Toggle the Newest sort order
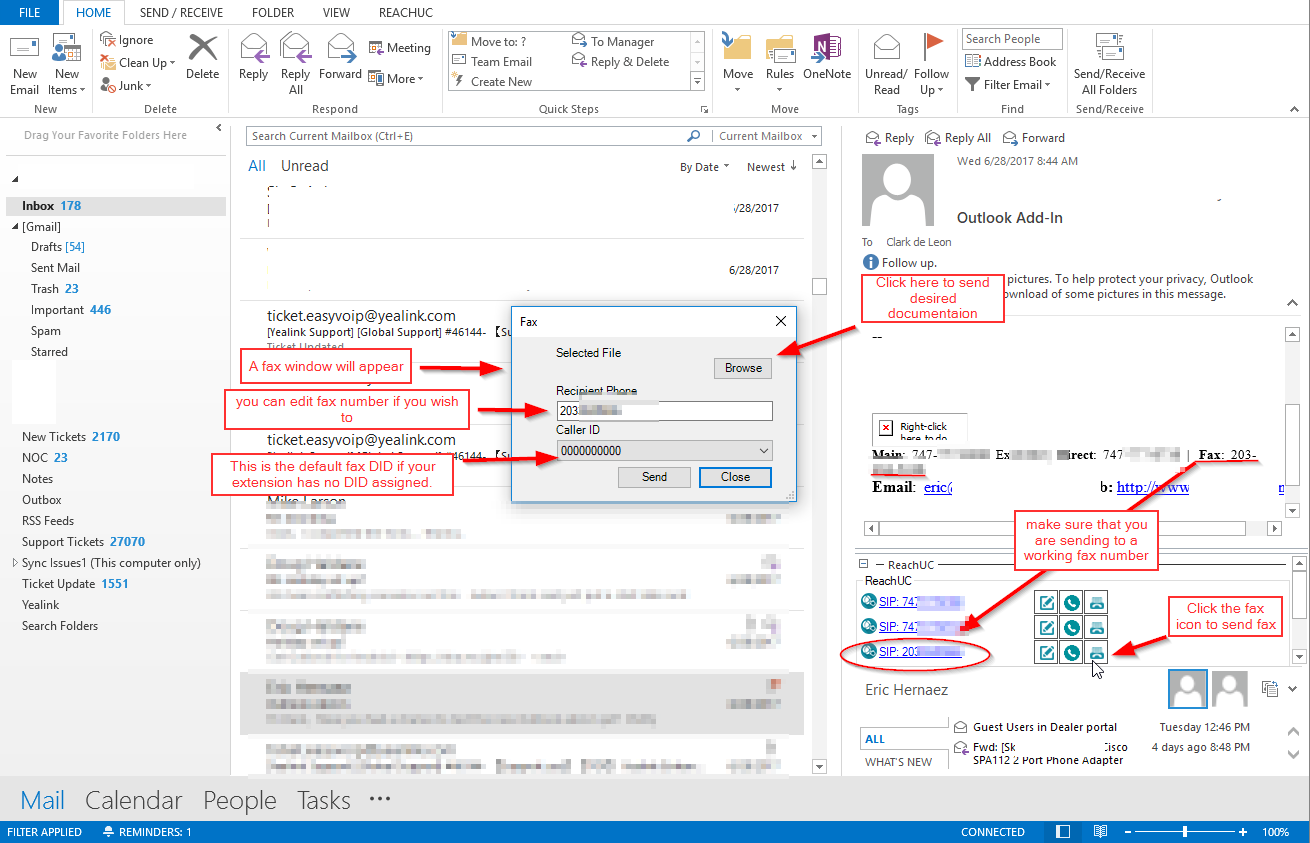Image resolution: width=1310 pixels, height=843 pixels. click(x=772, y=167)
